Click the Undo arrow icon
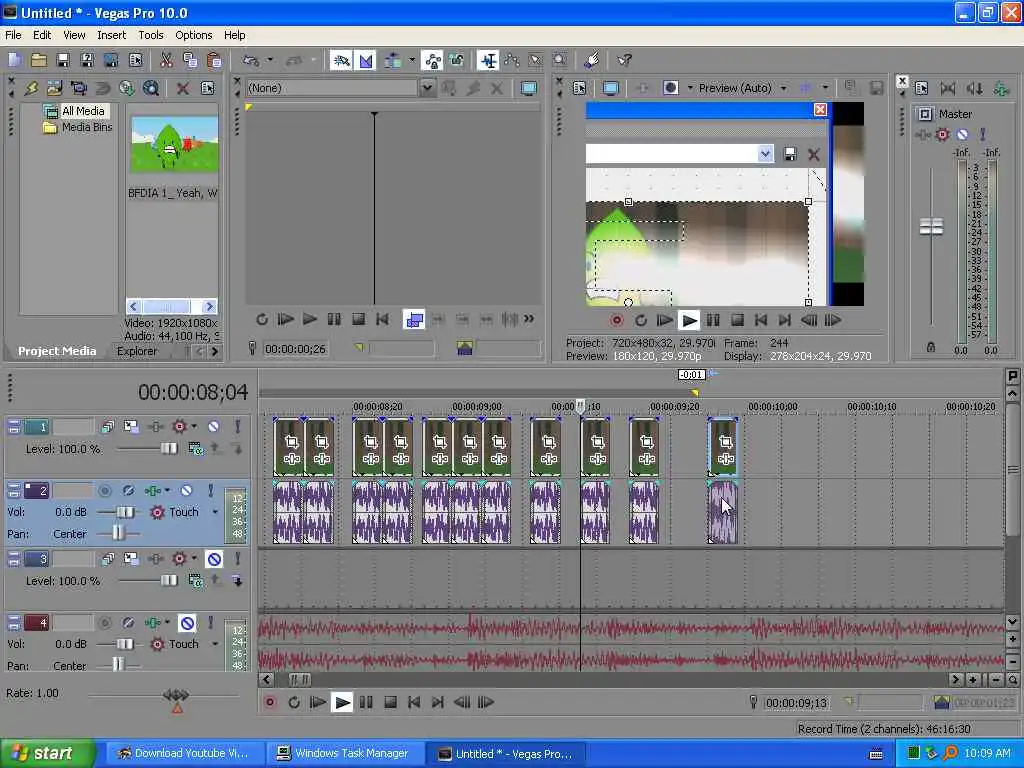Image resolution: width=1024 pixels, height=768 pixels. coord(251,61)
